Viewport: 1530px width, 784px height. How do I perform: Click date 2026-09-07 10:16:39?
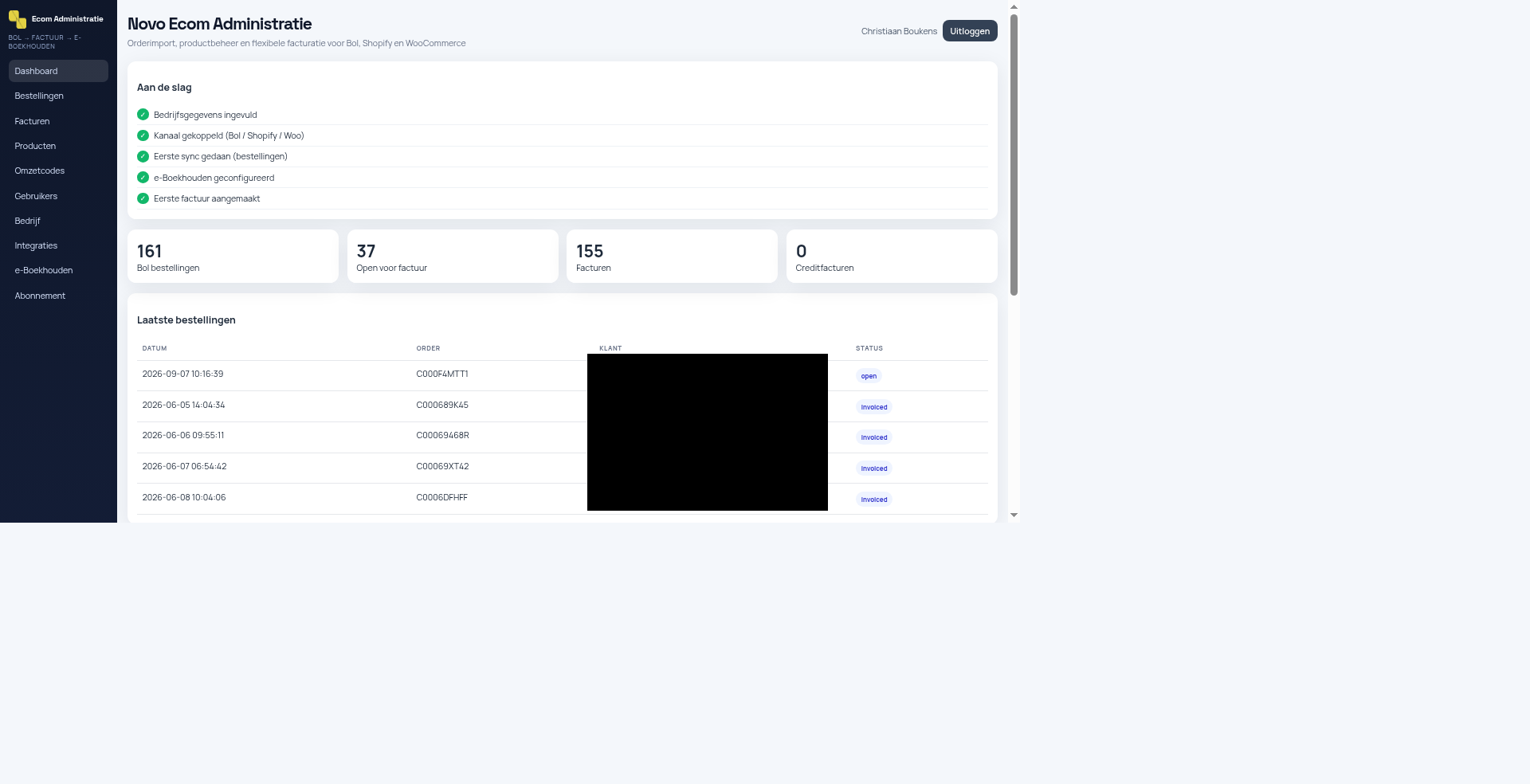click(182, 374)
